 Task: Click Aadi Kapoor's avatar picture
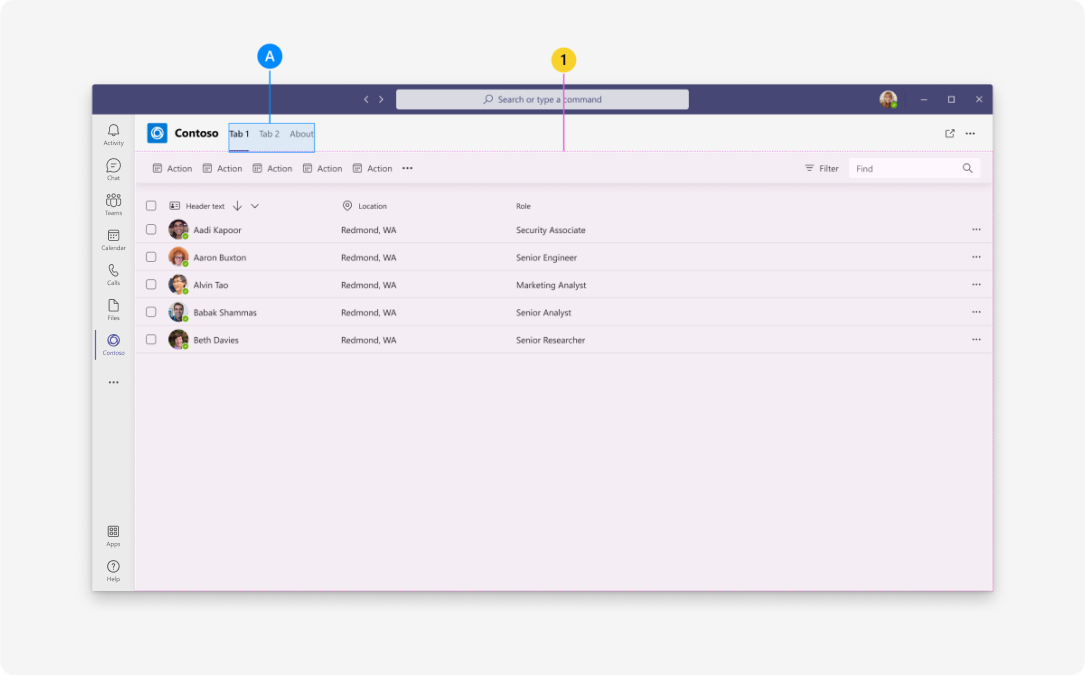(x=178, y=229)
